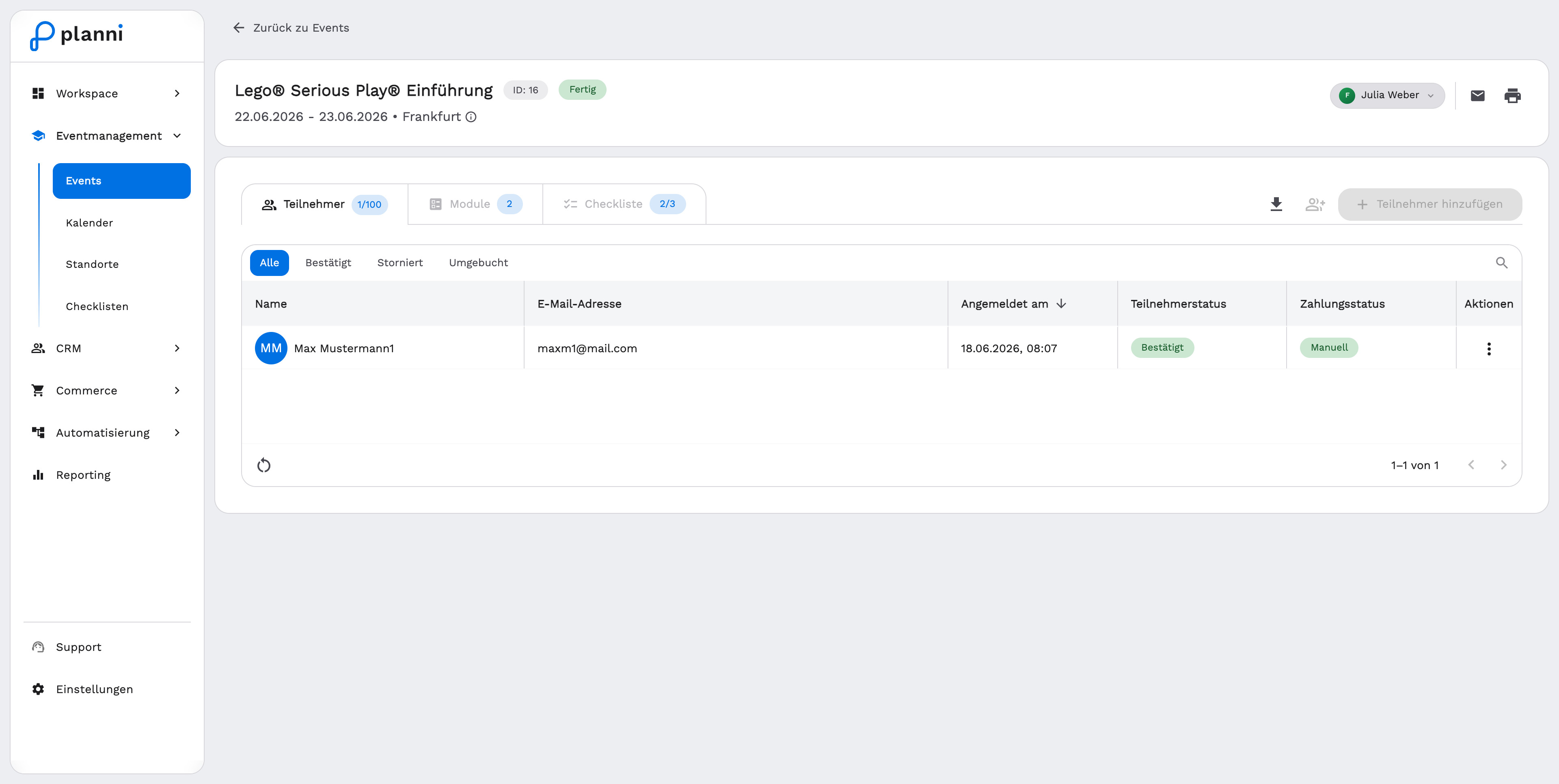This screenshot has width=1559, height=784.
Task: Select the Teilnehmer tab
Action: tap(324, 205)
